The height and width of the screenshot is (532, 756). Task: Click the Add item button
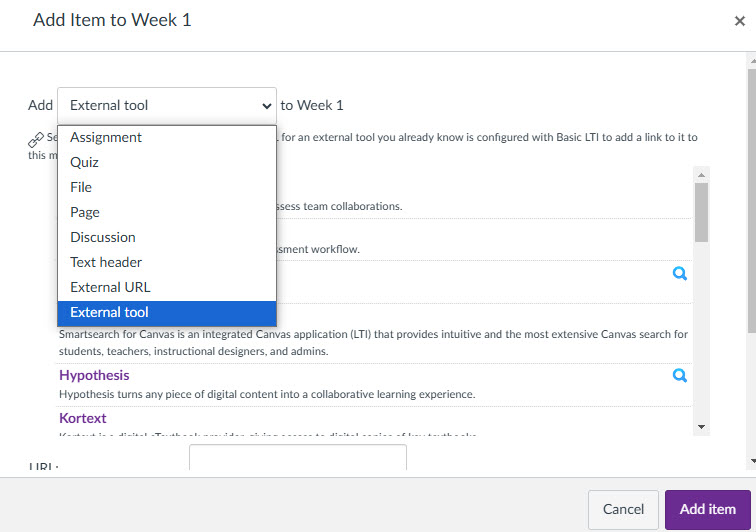tap(707, 509)
